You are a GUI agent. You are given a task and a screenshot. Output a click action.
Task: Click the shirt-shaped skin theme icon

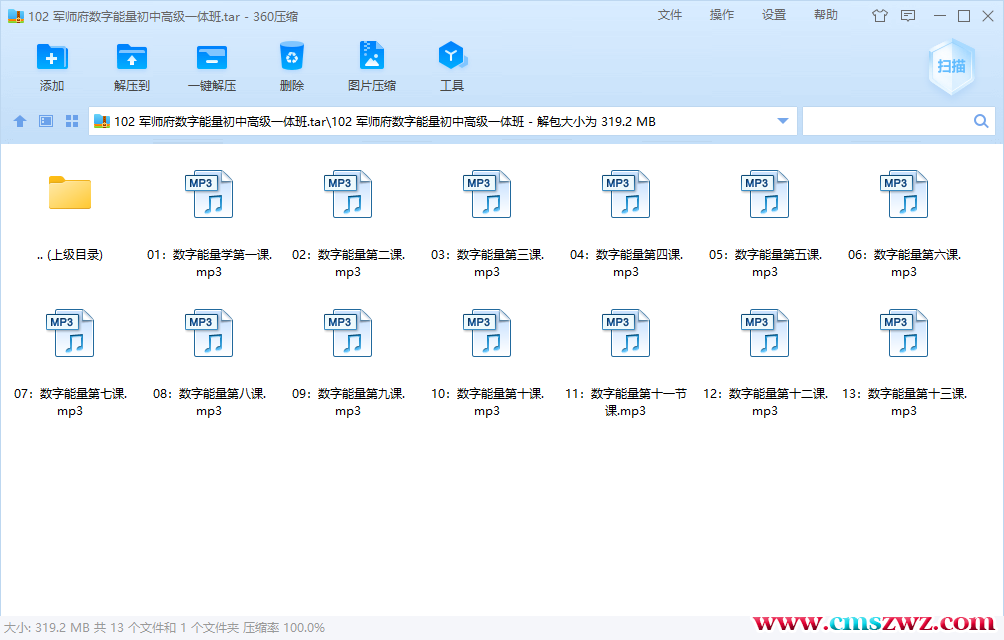coord(880,15)
